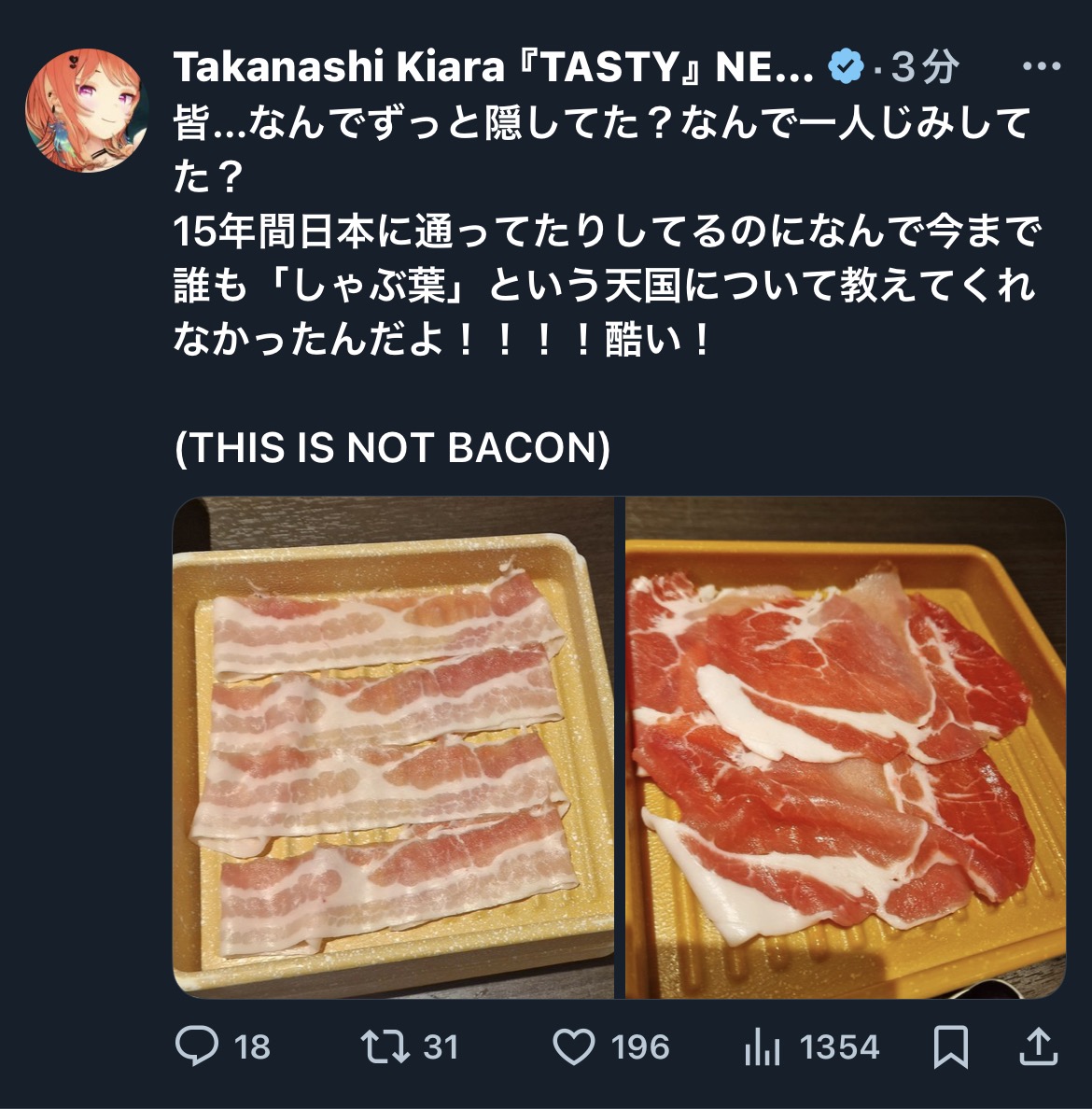Click the tweet's first line starting with 皆
Viewport: 1092px width, 1109px height.
click(x=601, y=123)
